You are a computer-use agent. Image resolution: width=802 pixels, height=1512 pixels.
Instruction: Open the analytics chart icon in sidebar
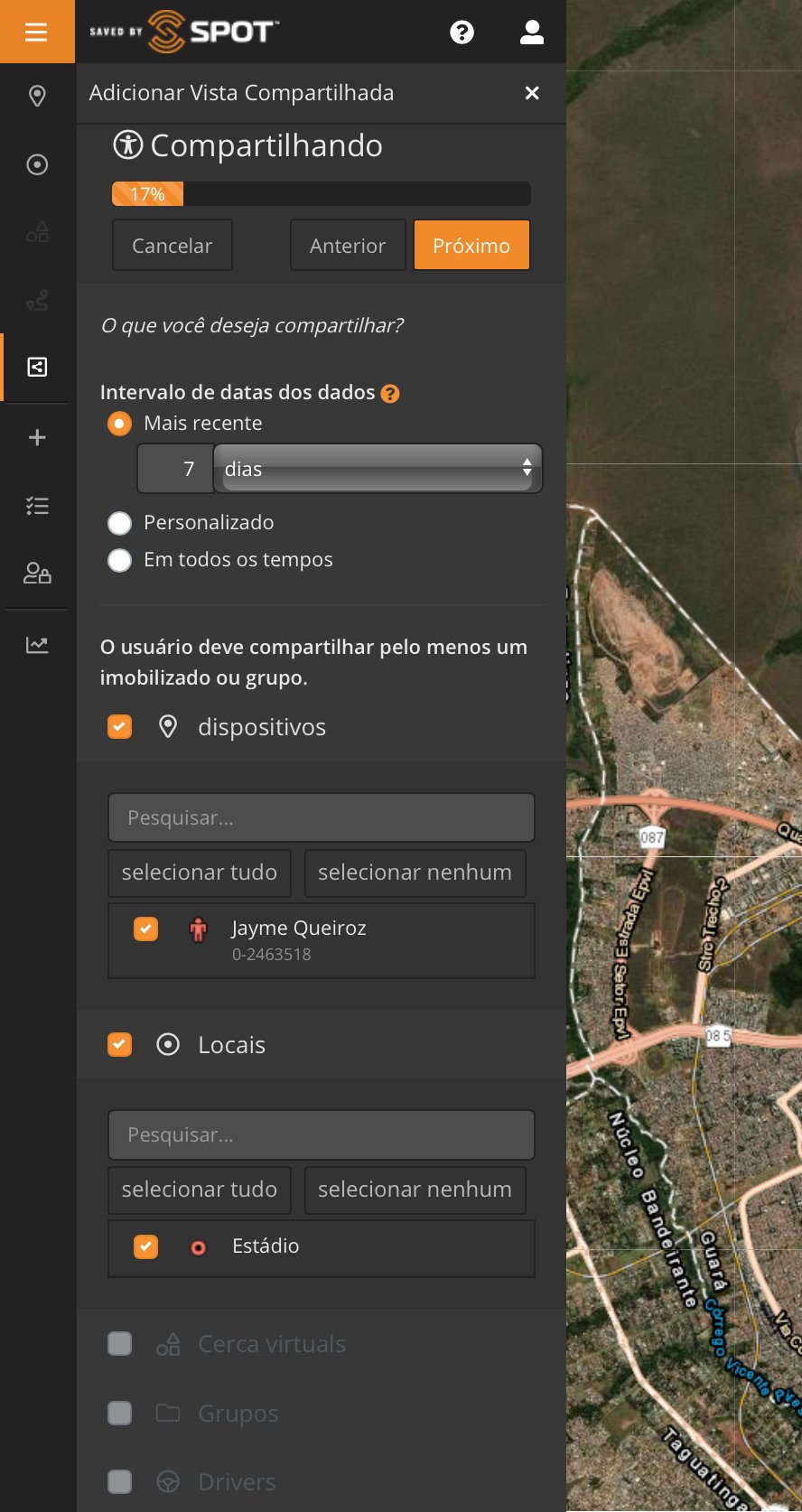pos(37,645)
